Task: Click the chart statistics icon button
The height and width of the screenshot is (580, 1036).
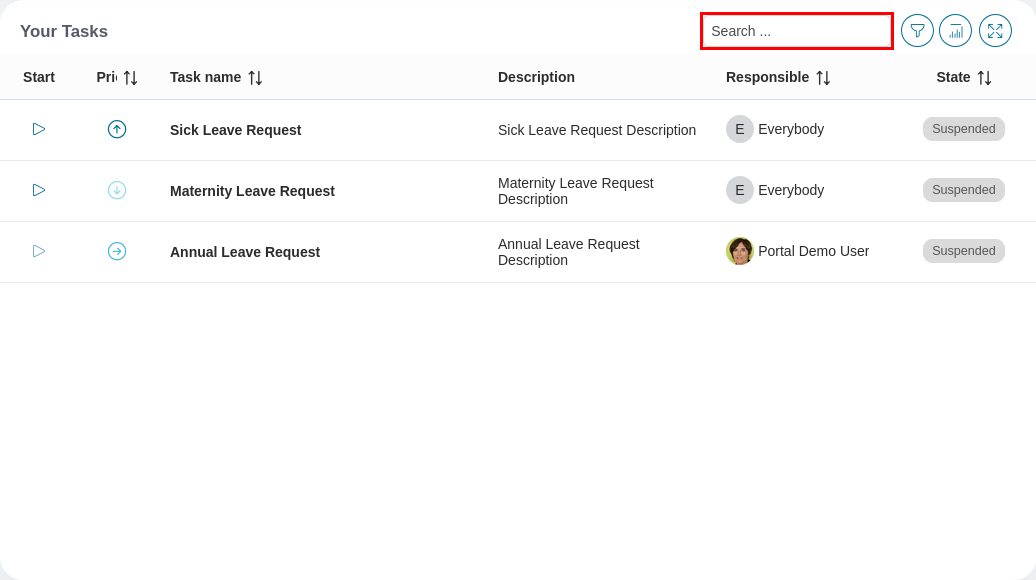Action: pyautogui.click(x=955, y=31)
